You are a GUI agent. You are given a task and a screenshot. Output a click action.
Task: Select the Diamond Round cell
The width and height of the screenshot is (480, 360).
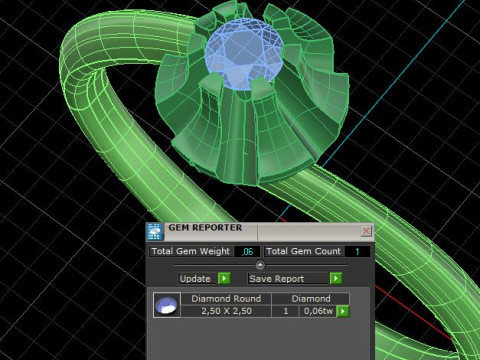(x=226, y=299)
